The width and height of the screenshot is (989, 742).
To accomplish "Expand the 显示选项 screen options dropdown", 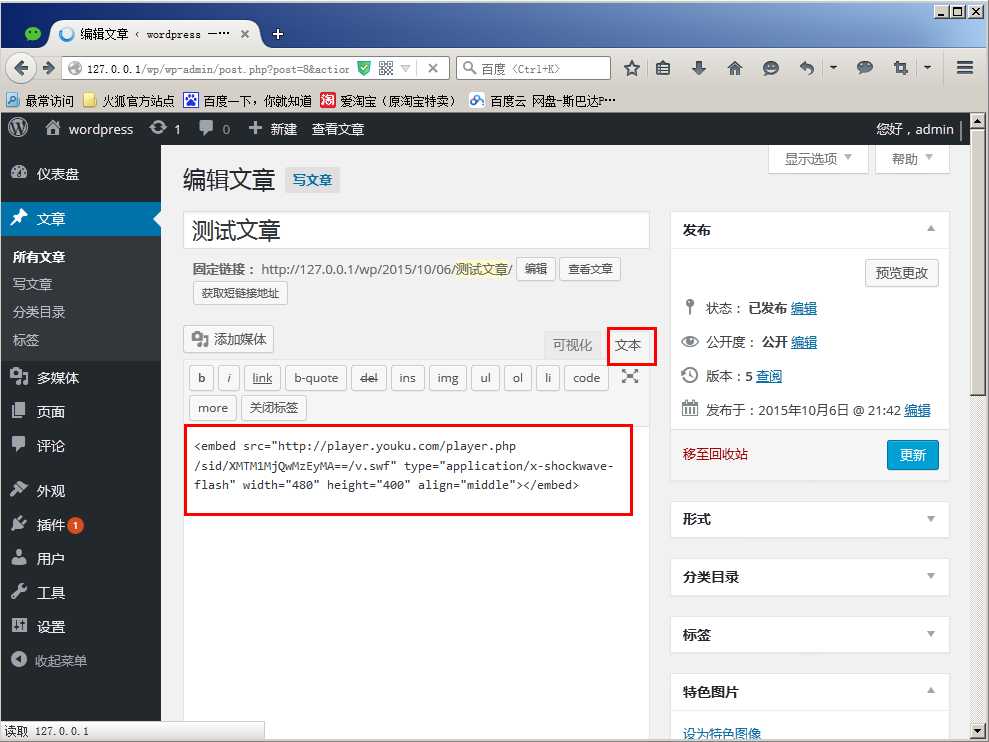I will pyautogui.click(x=818, y=158).
